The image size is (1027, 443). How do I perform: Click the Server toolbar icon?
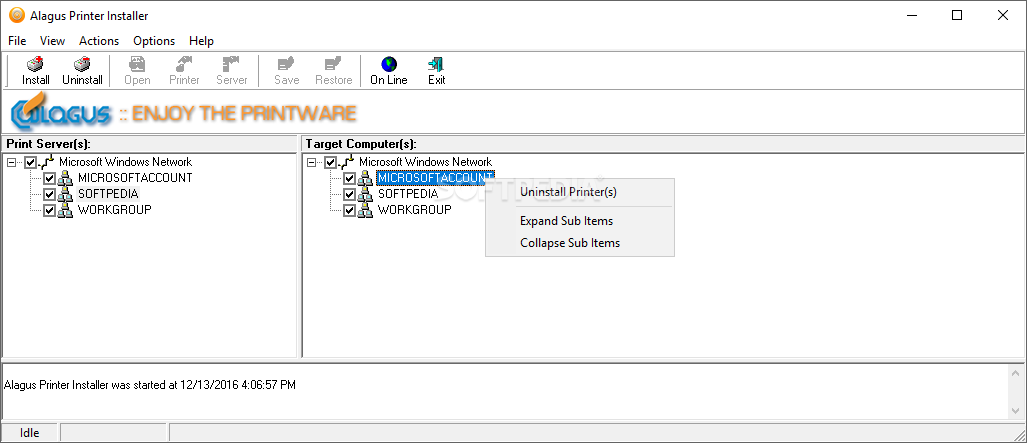231,65
